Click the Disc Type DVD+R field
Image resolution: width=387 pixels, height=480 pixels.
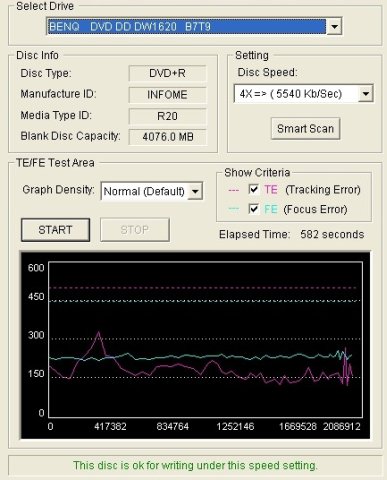point(167,73)
